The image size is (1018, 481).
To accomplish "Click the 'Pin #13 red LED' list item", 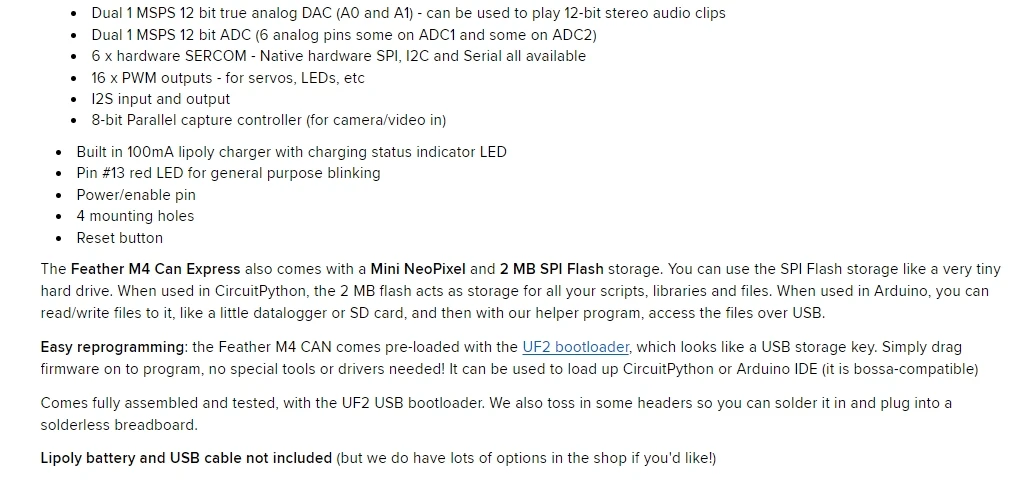I will coord(229,173).
